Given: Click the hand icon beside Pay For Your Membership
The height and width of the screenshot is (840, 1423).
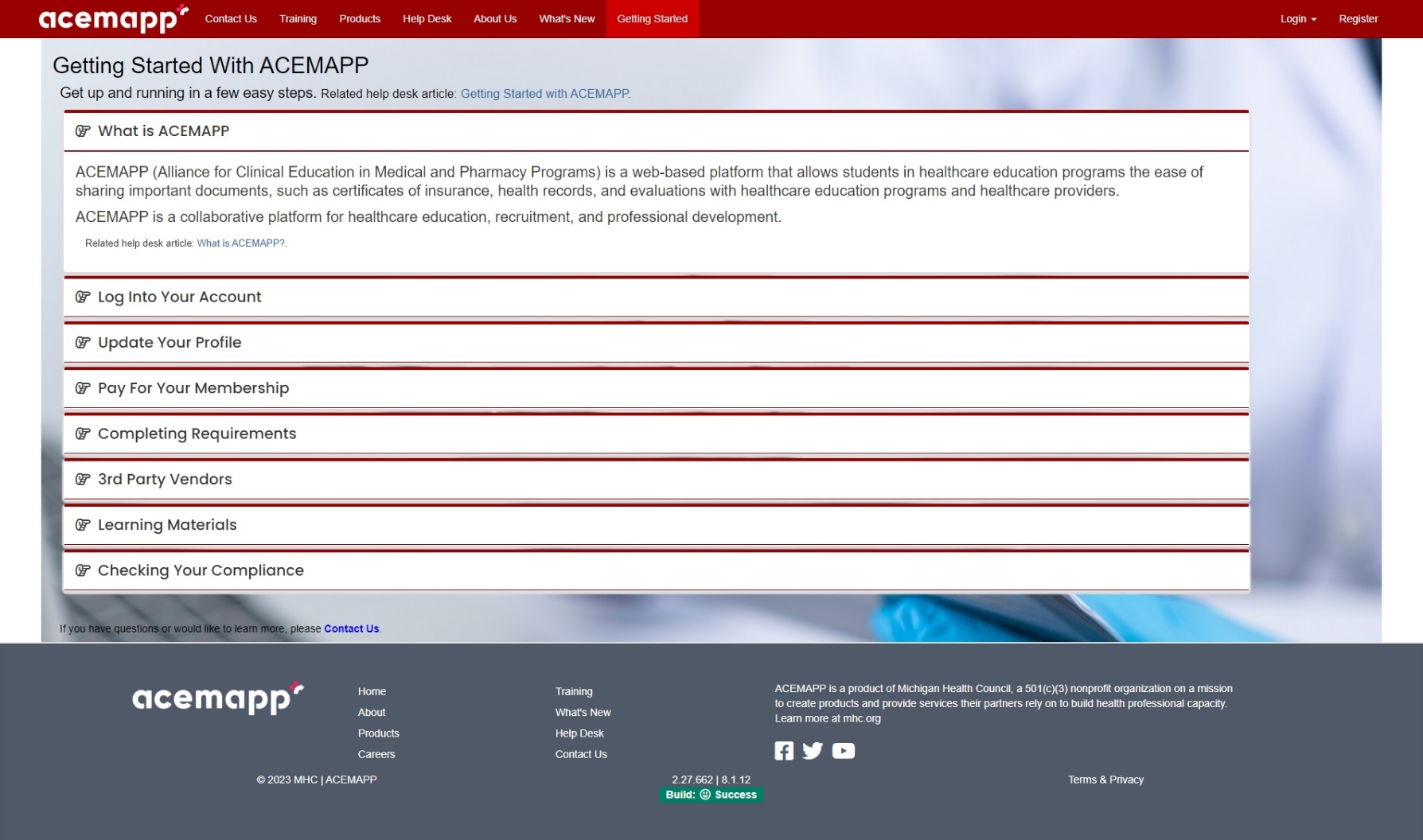Looking at the screenshot, I should coord(83,388).
